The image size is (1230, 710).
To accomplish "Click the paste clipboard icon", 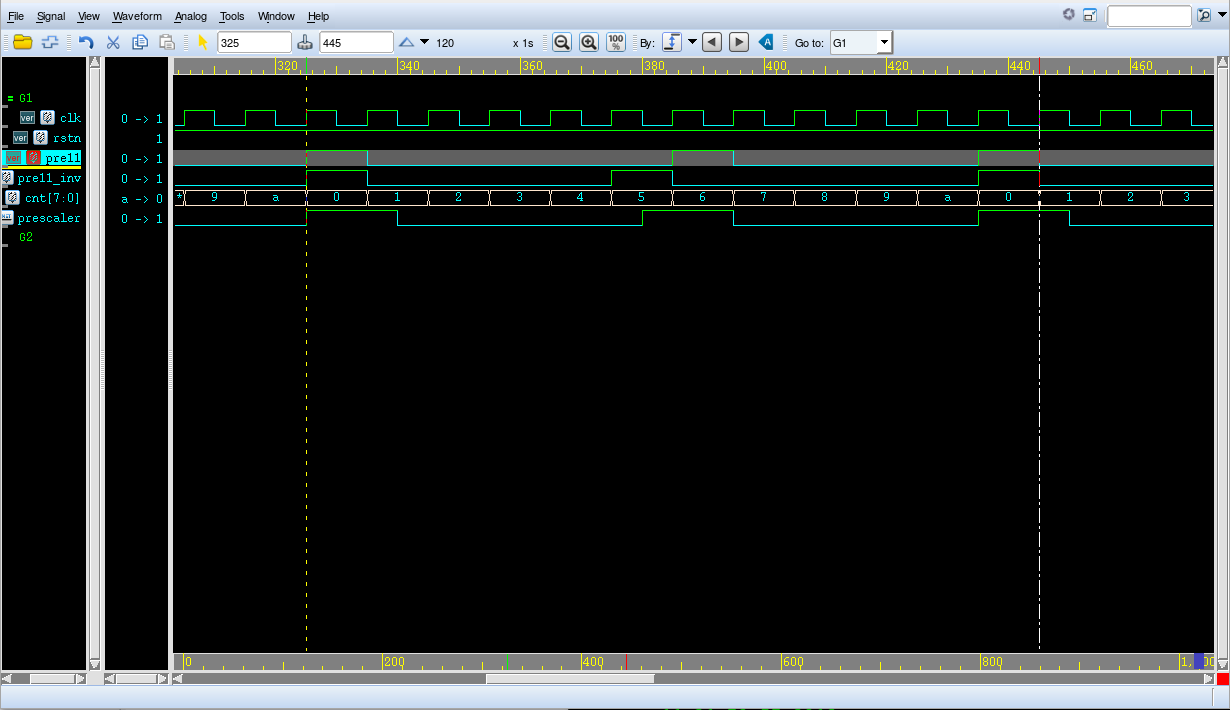I will coord(167,42).
